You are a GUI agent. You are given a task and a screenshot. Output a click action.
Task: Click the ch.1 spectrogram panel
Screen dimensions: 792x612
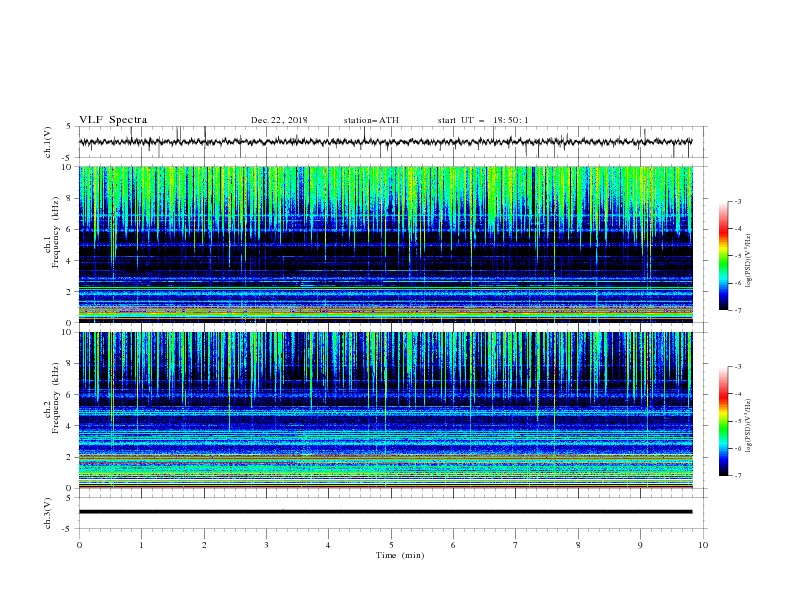point(386,244)
